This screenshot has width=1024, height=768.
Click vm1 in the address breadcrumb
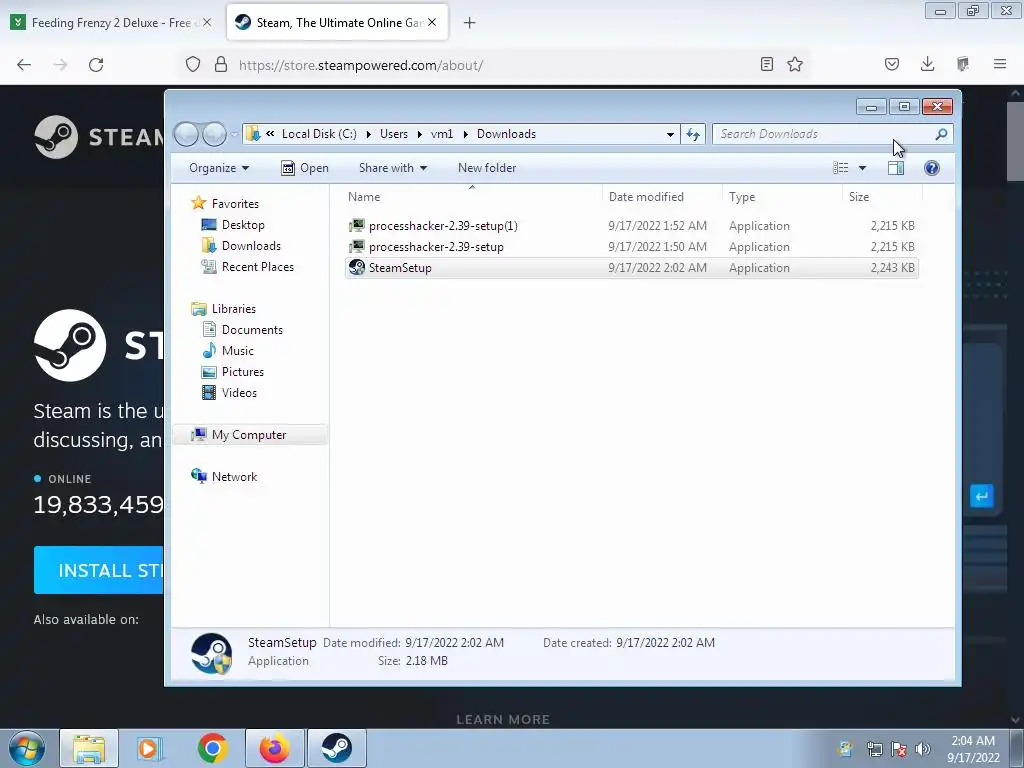click(441, 134)
